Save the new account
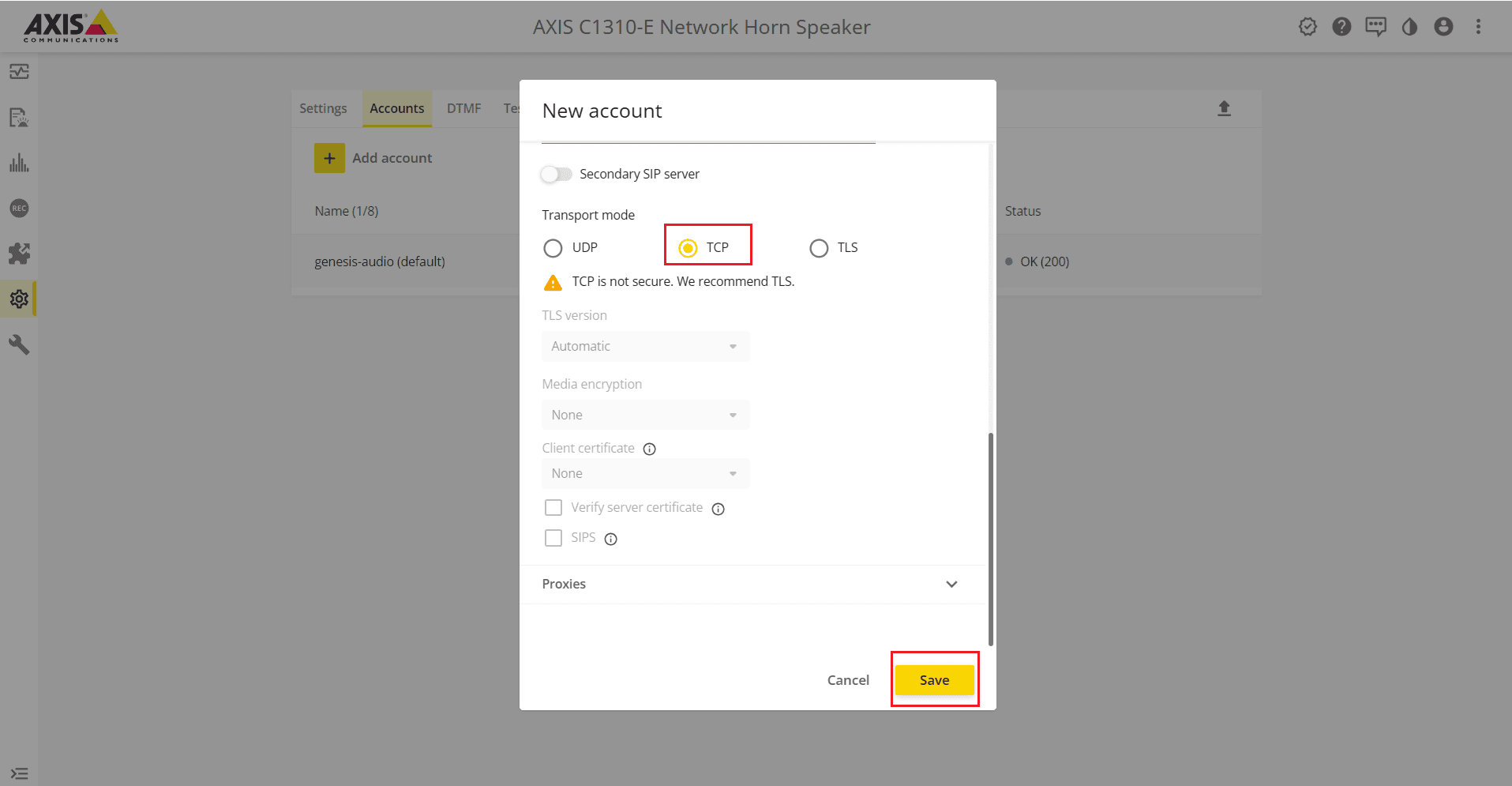1512x786 pixels. coord(934,680)
